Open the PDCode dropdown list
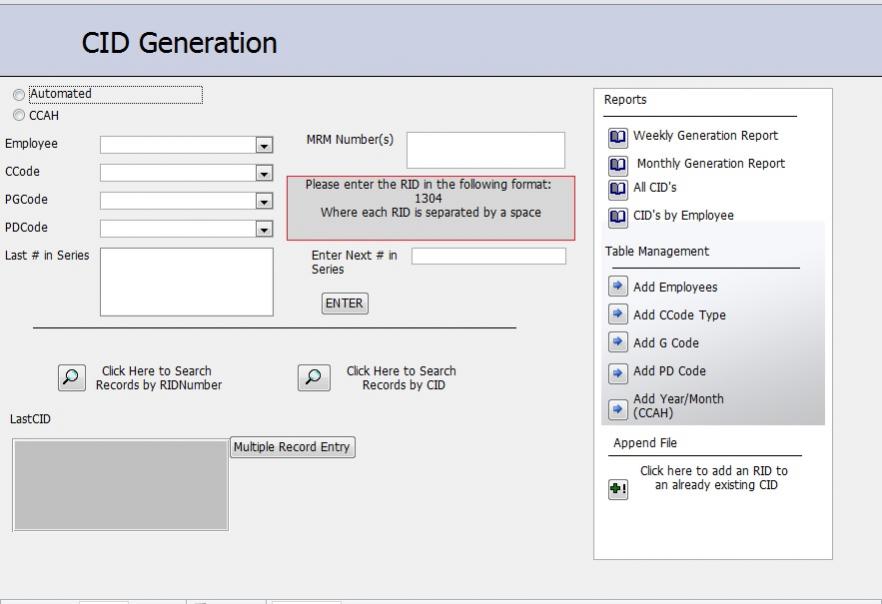The image size is (882, 604). 264,229
